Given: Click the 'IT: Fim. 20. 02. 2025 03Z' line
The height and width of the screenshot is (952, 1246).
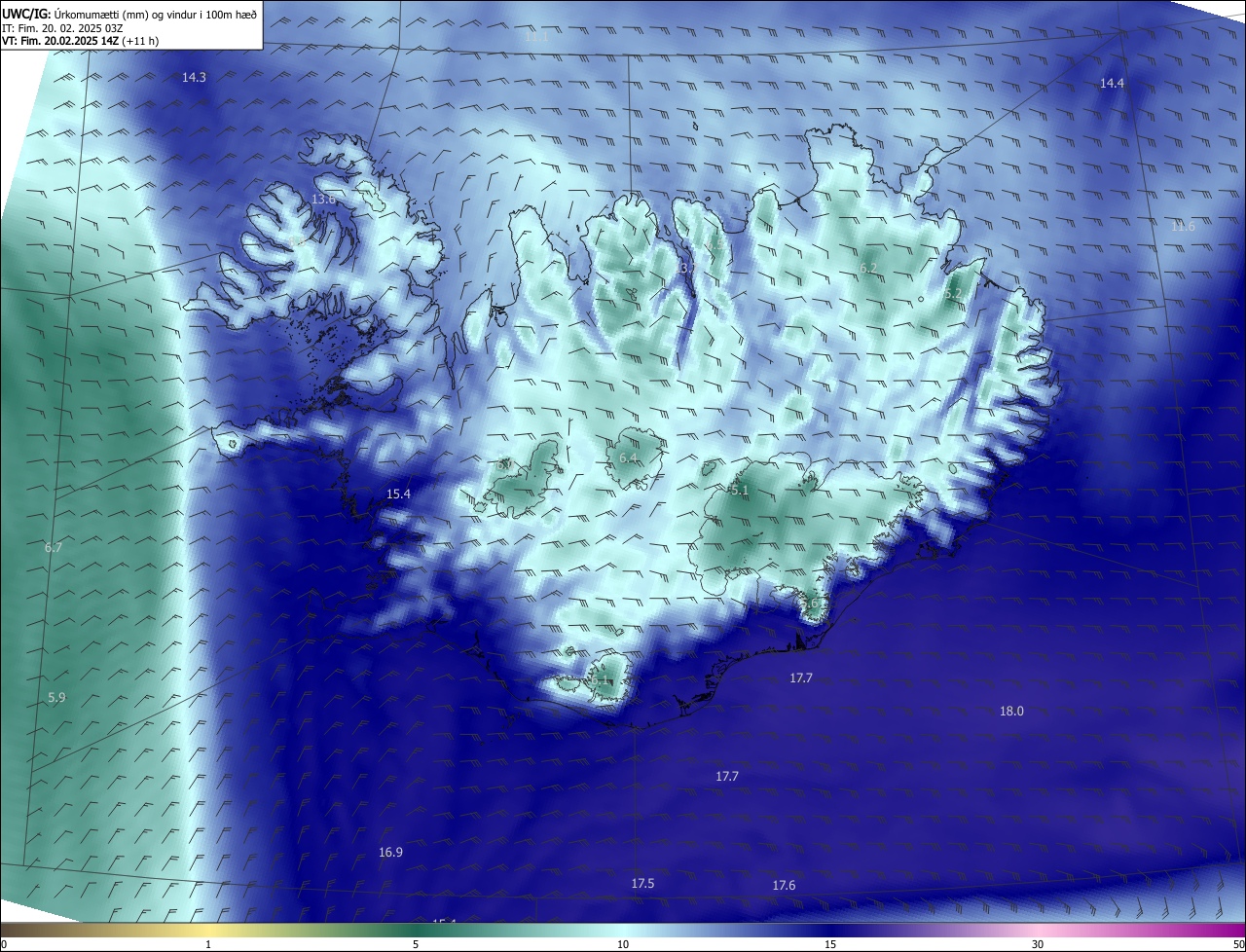Looking at the screenshot, I should tap(62, 27).
